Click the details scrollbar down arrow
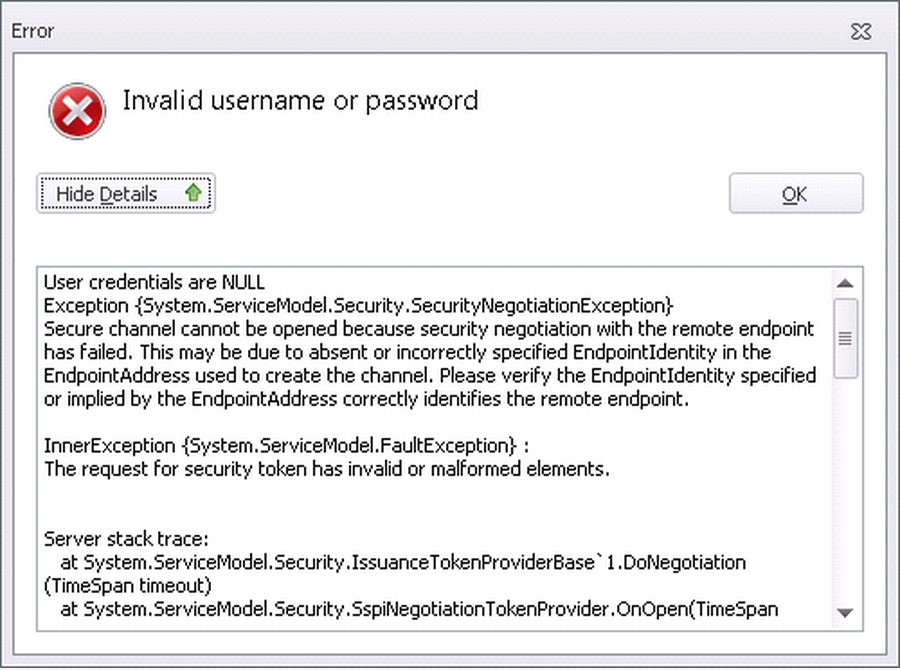 coord(845,612)
